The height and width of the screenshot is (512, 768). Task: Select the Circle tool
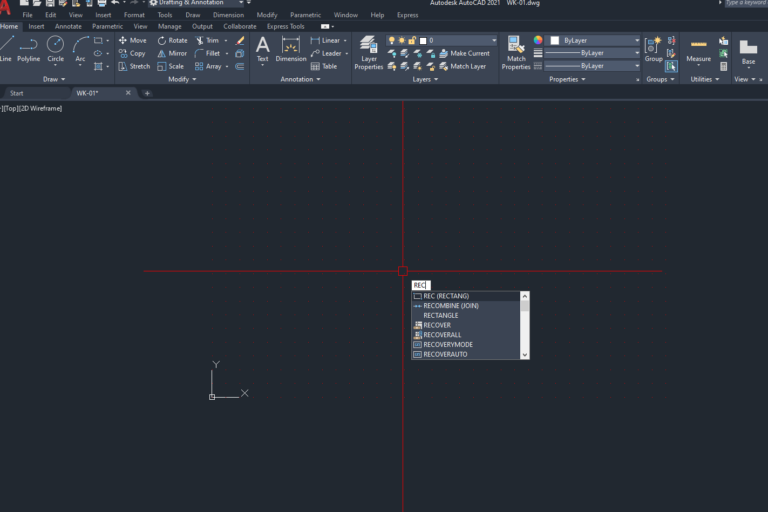(x=55, y=49)
